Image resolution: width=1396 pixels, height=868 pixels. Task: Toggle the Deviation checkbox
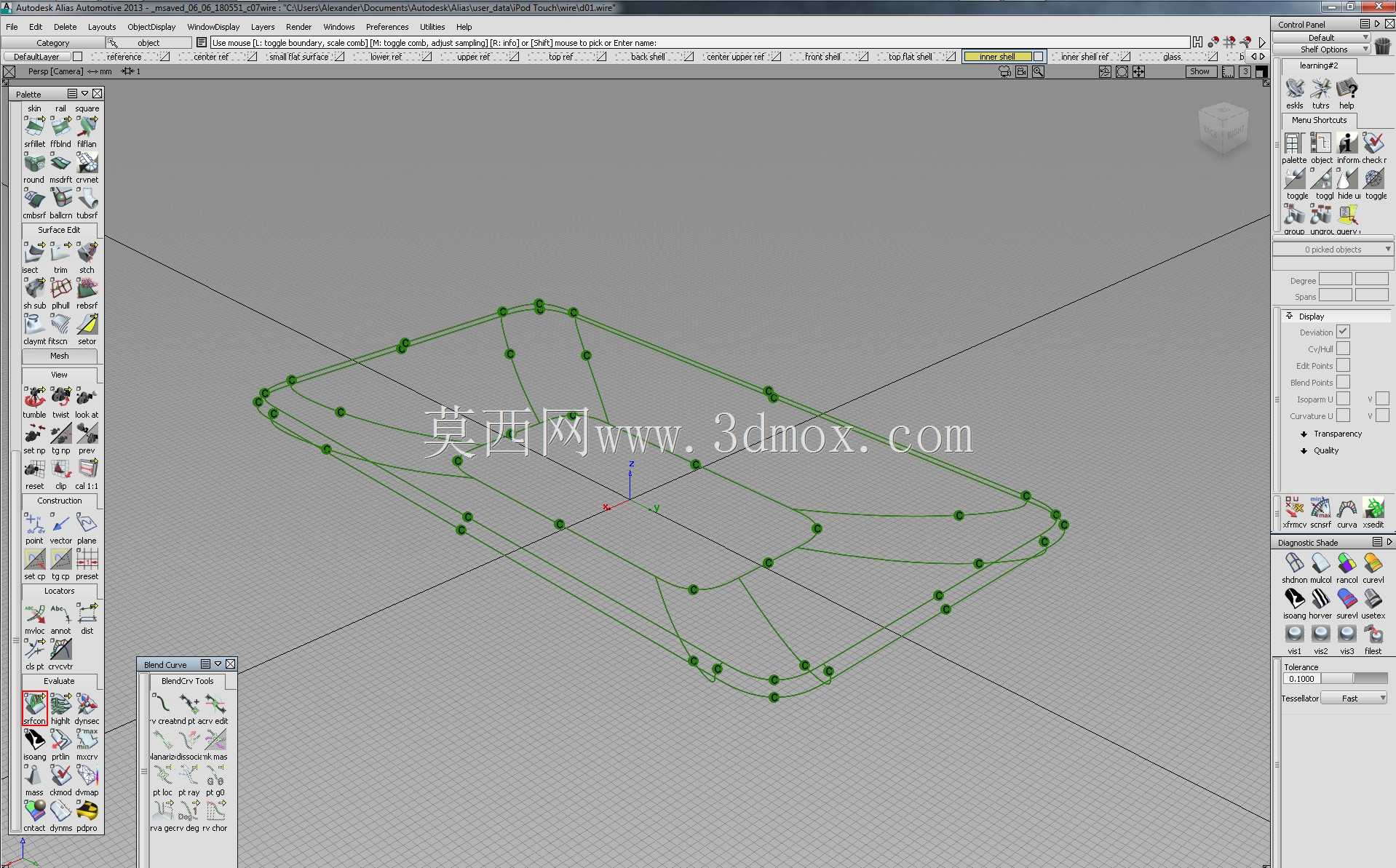(1343, 332)
